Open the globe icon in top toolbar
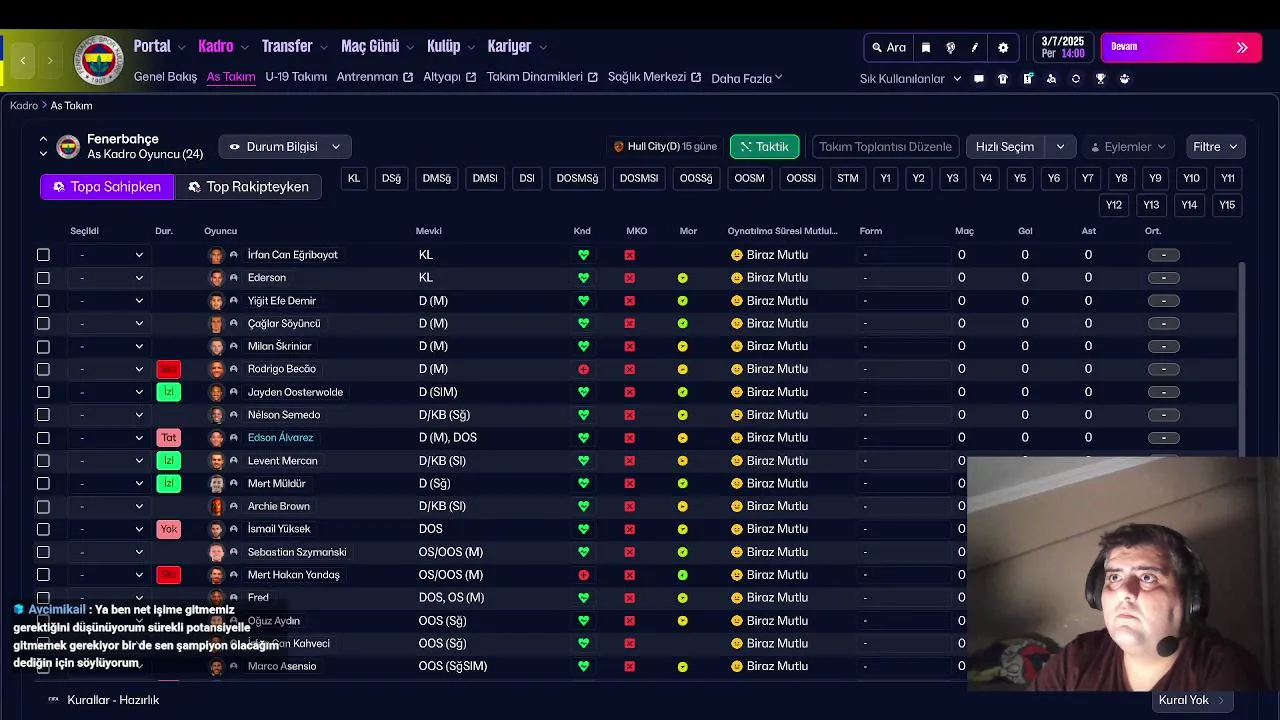 click(950, 47)
